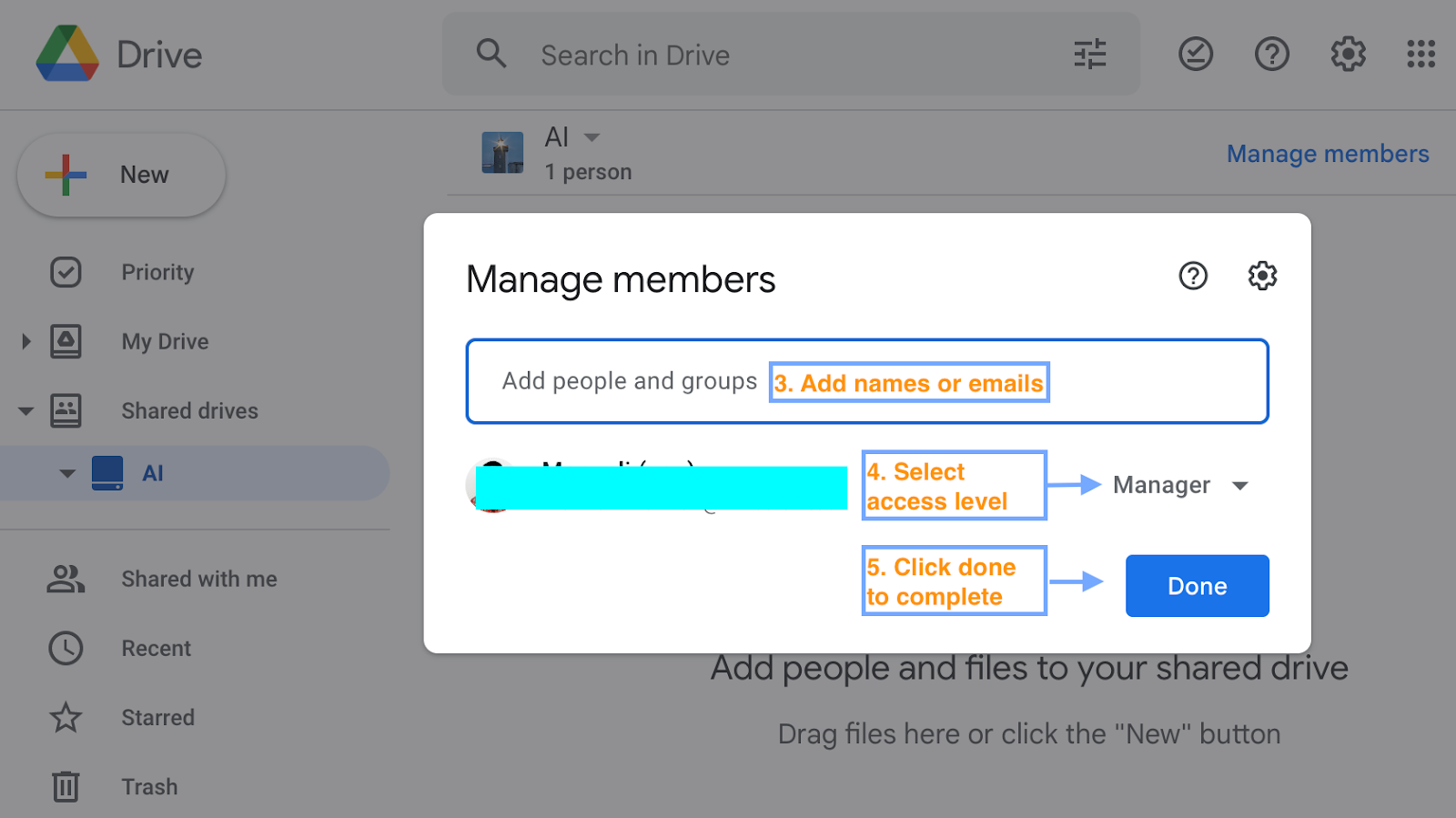1456x818 pixels.
Task: Click the My Drive icon
Action: pyautogui.click(x=66, y=341)
